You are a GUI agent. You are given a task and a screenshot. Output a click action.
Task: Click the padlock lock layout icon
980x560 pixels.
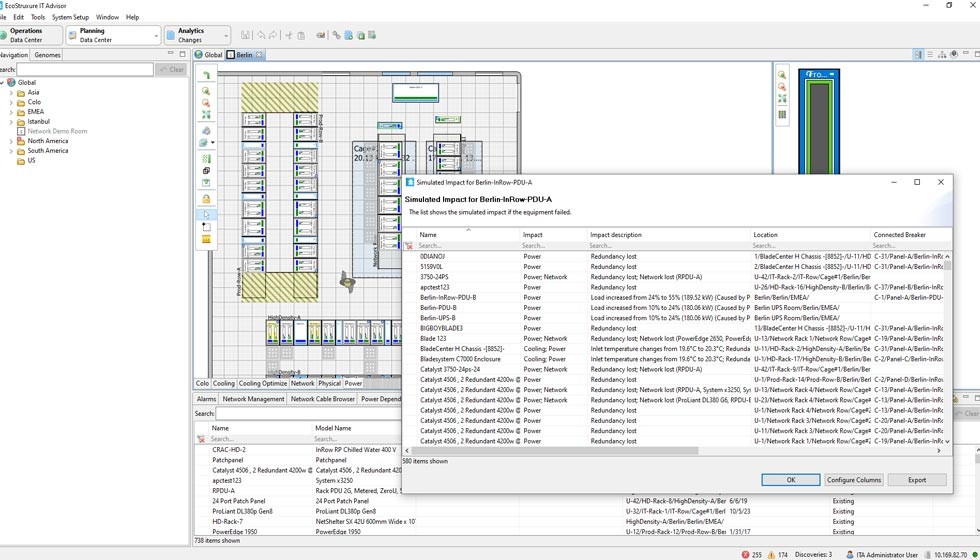click(x=206, y=199)
